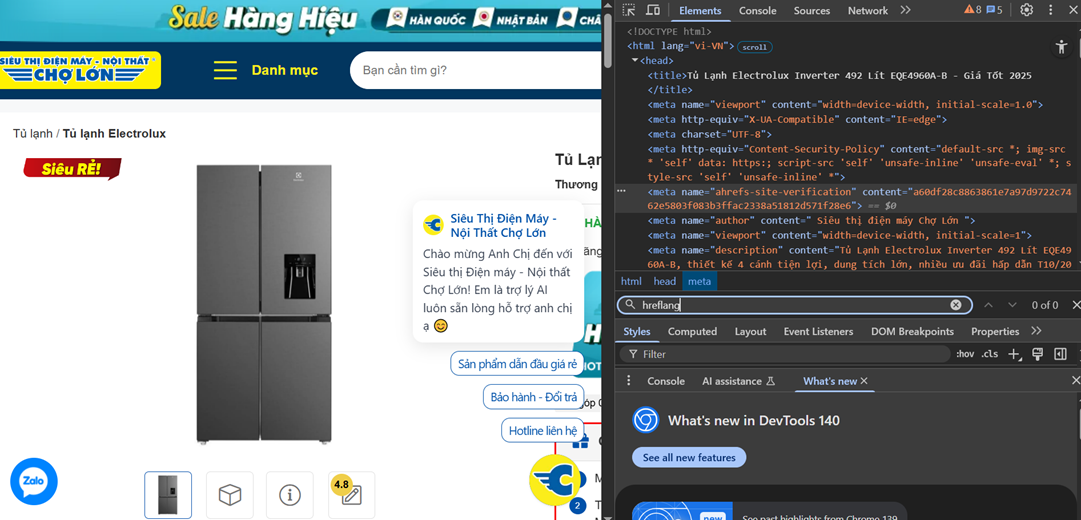Screen dimensions: 1081x520
Task: Open the 4.8 rating review icon
Action: click(351, 495)
